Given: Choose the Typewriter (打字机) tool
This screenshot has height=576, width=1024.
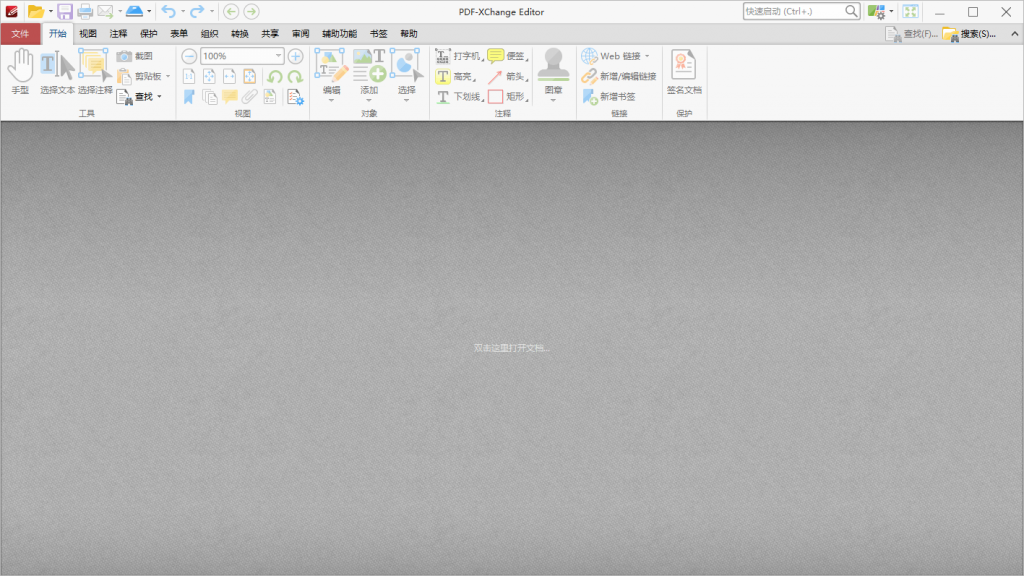Looking at the screenshot, I should click(459, 56).
